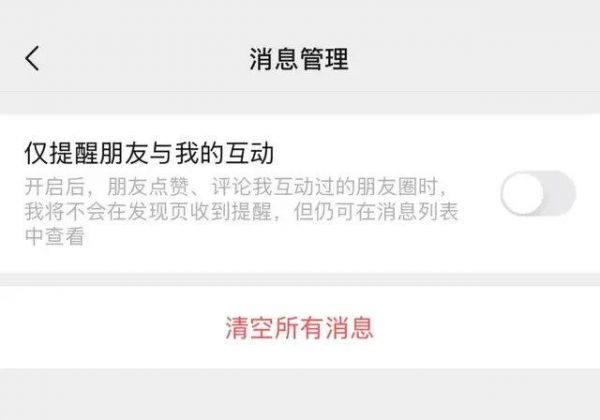Click the text line 我将不会在发现页收到提醒
The image size is (600, 420).
point(148,212)
